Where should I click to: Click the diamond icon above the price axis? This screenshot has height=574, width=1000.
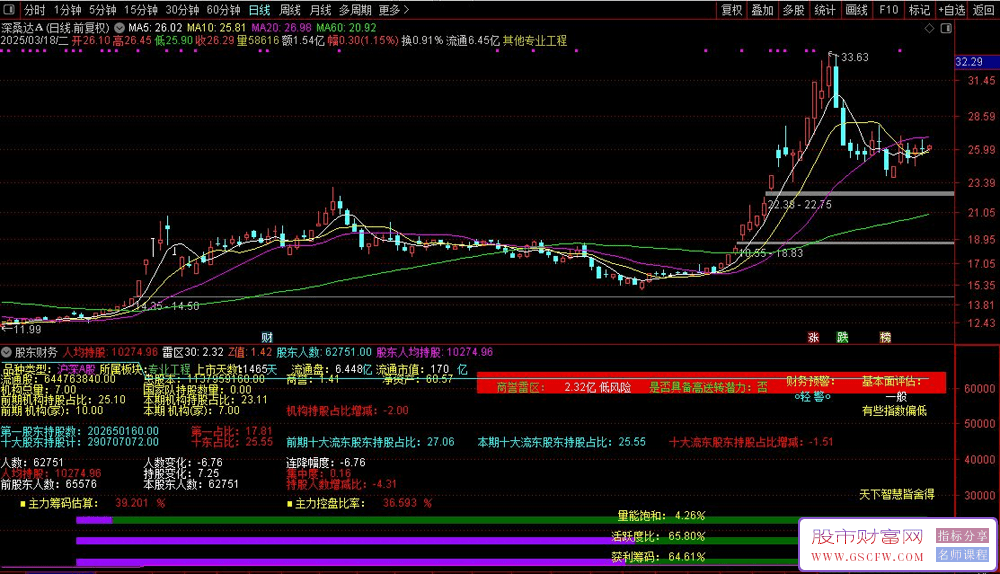(x=929, y=28)
